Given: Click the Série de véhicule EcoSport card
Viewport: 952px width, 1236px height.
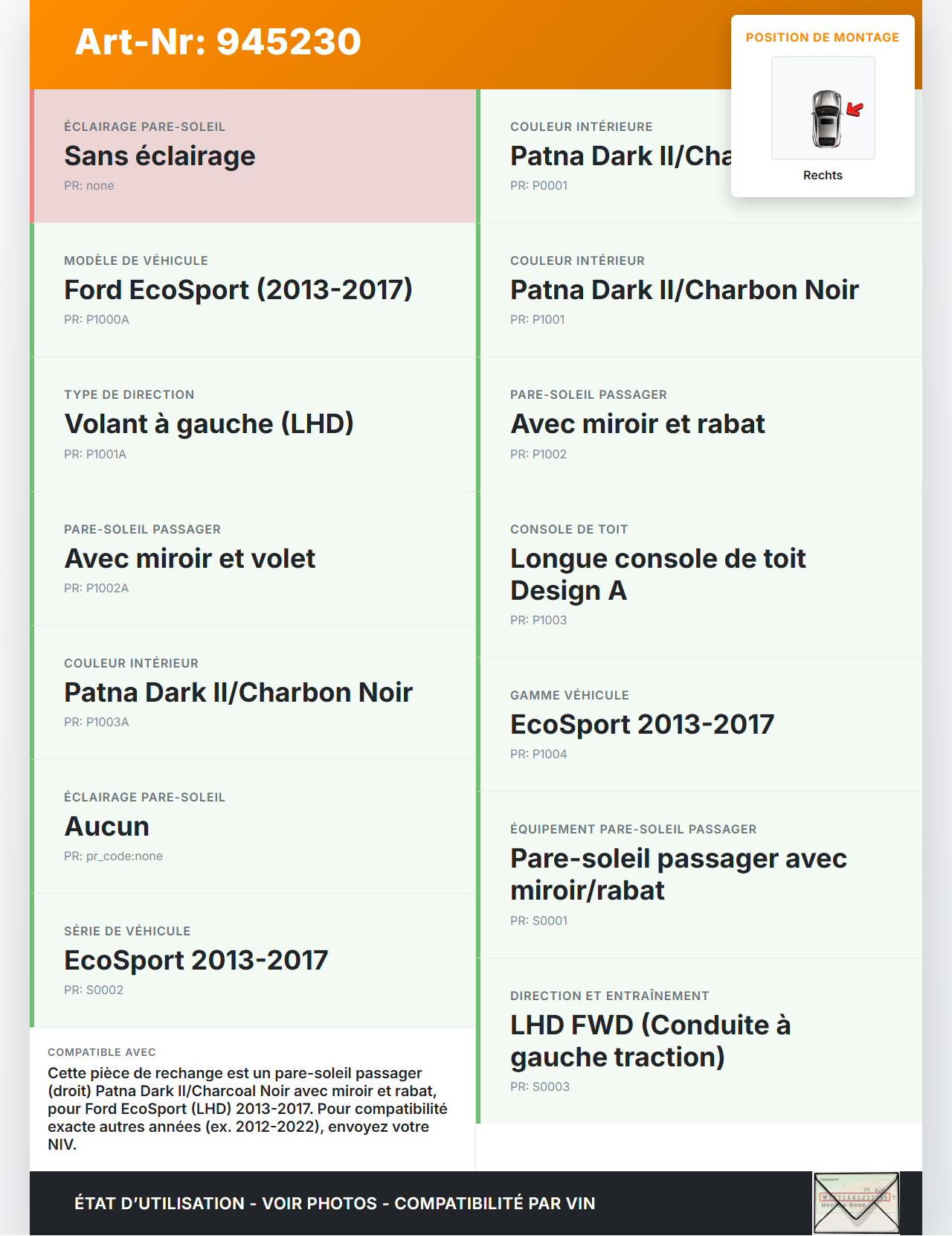Looking at the screenshot, I should click(253, 960).
